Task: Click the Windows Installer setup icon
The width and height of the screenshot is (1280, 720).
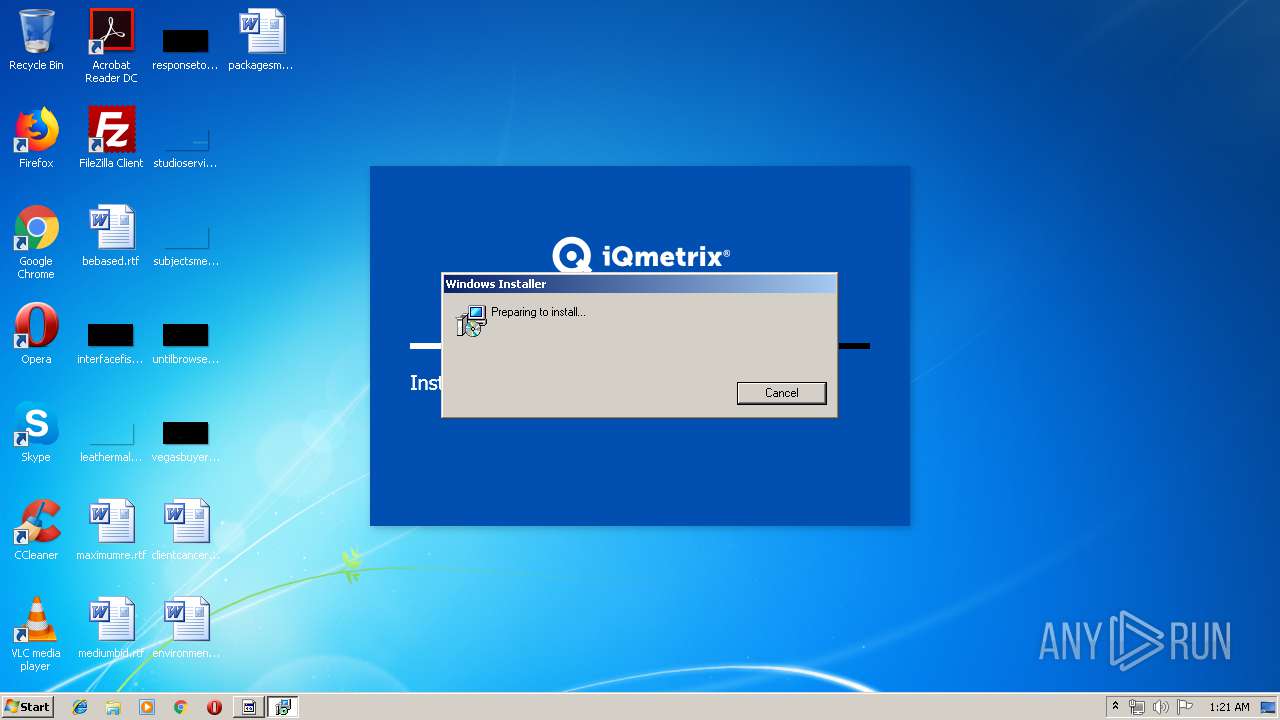Action: click(x=470, y=321)
